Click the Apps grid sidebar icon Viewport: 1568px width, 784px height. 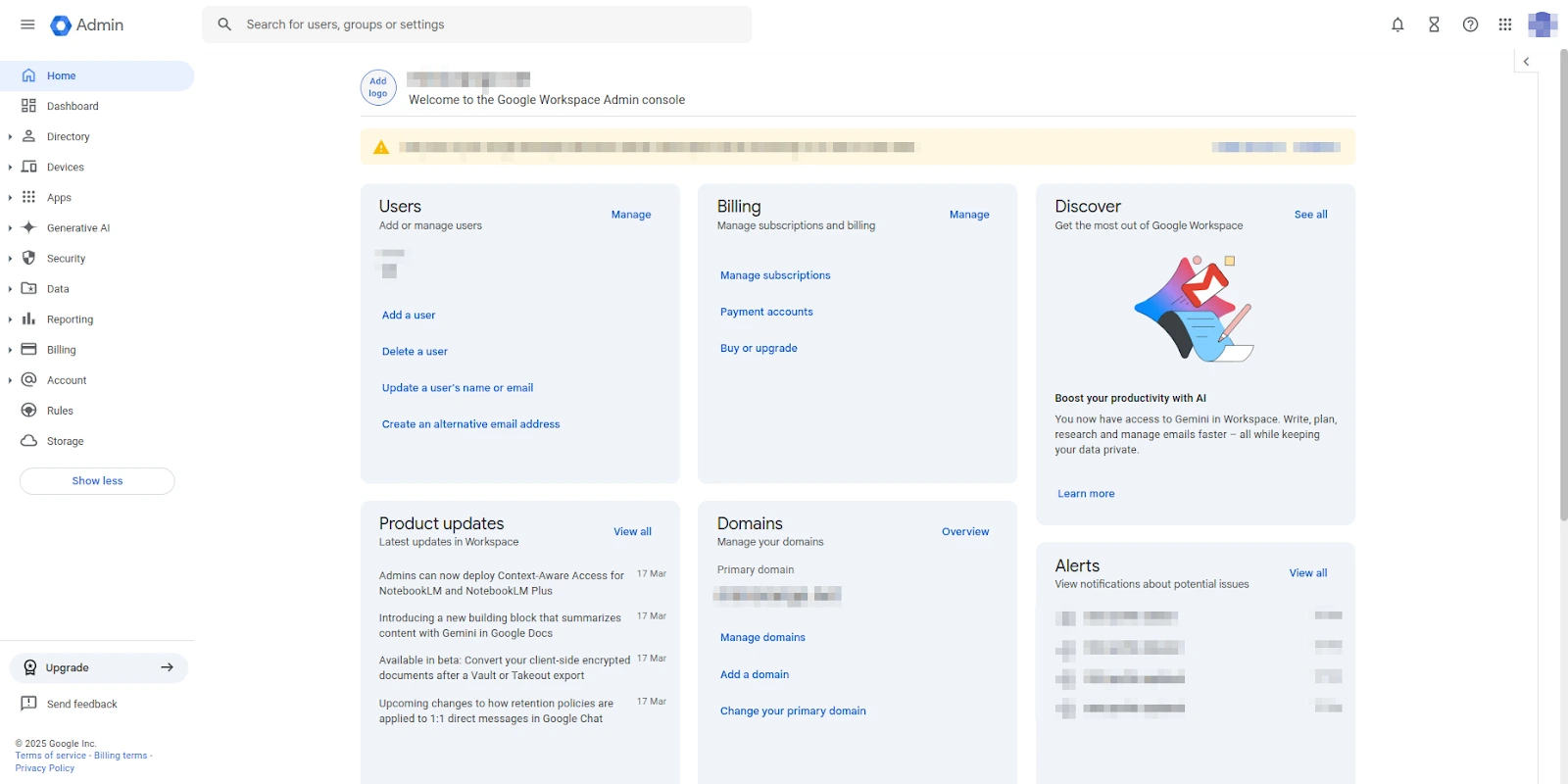[28, 197]
